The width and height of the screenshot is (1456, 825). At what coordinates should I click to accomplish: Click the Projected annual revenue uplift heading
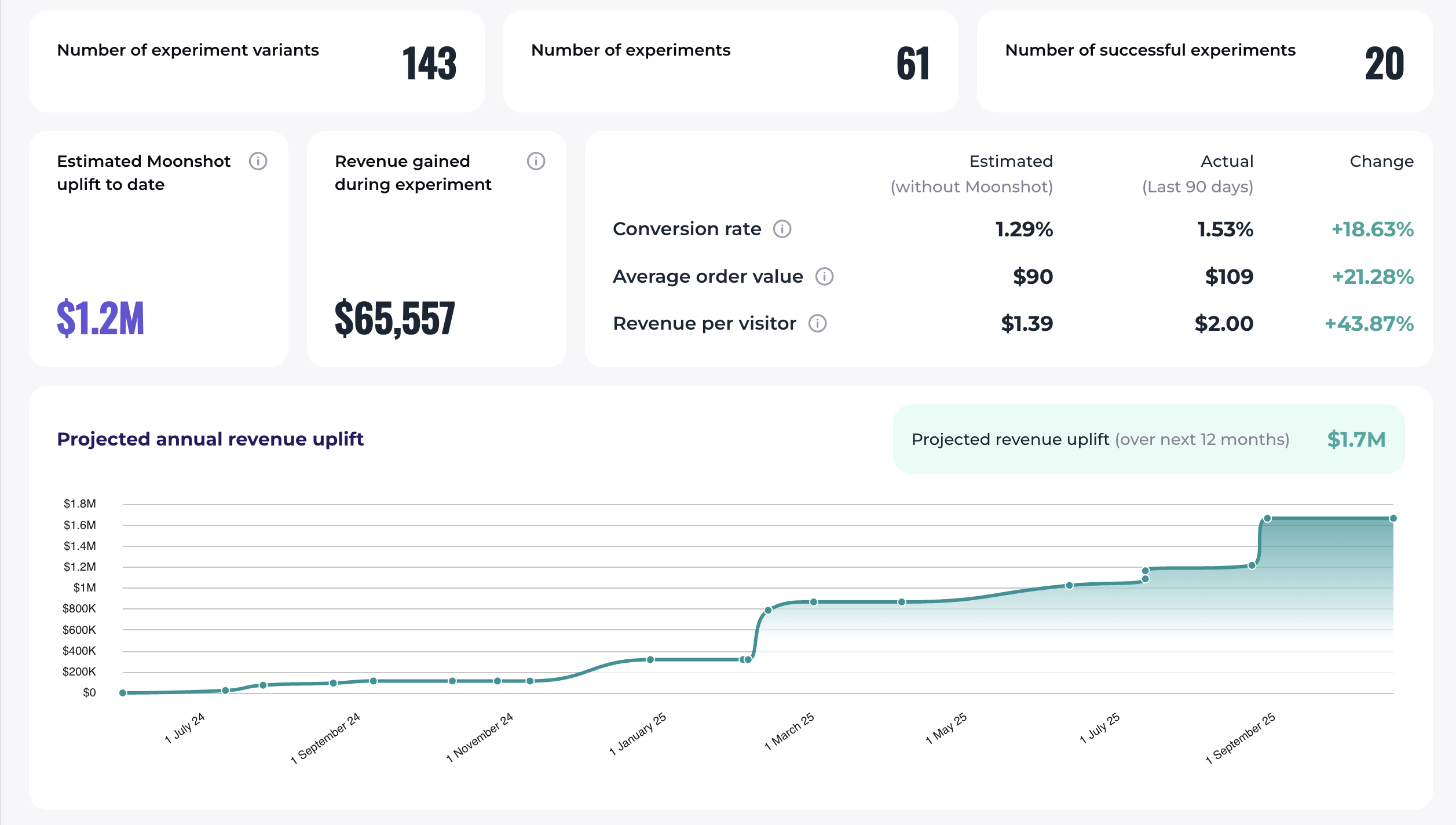pyautogui.click(x=210, y=439)
